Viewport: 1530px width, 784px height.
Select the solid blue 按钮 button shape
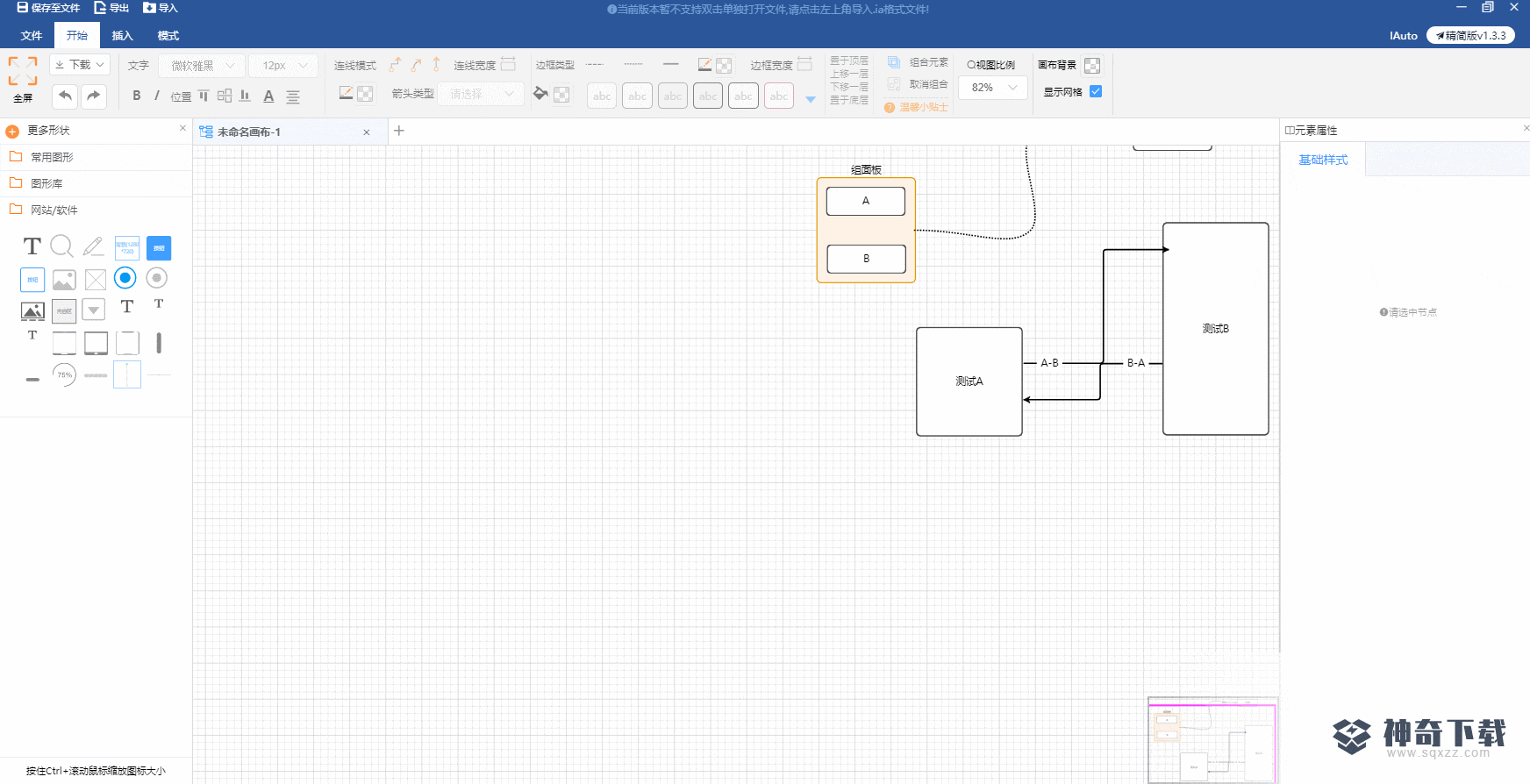pyautogui.click(x=159, y=248)
